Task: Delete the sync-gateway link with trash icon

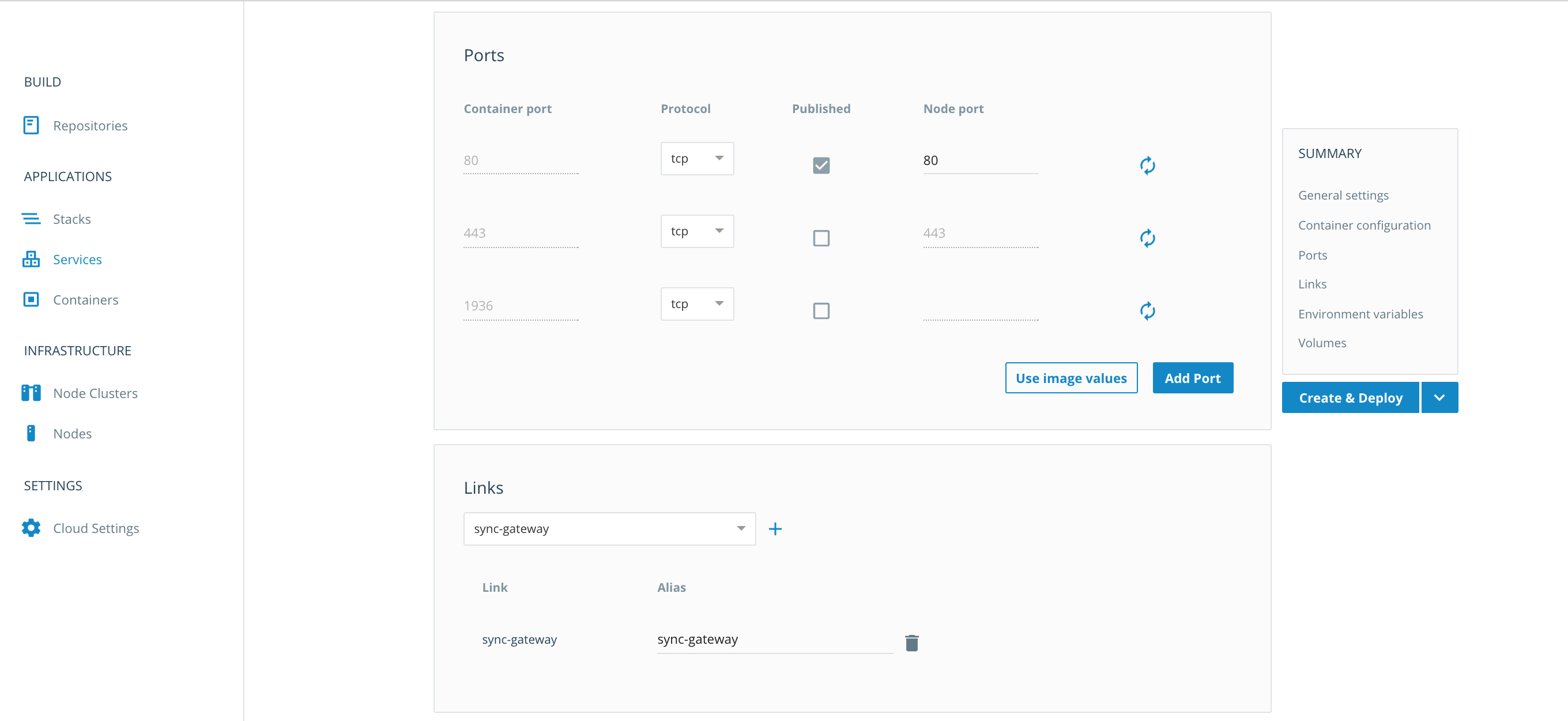Action: pos(911,643)
